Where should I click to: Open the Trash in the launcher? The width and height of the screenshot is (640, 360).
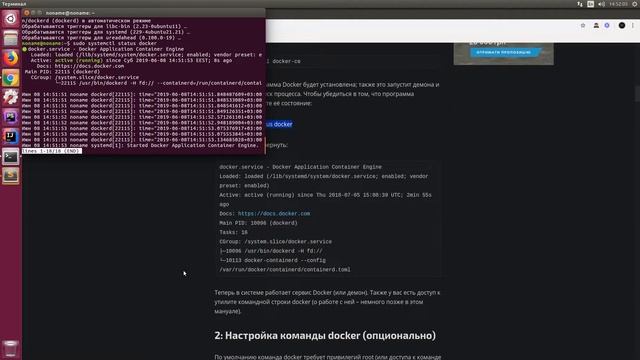point(11,349)
